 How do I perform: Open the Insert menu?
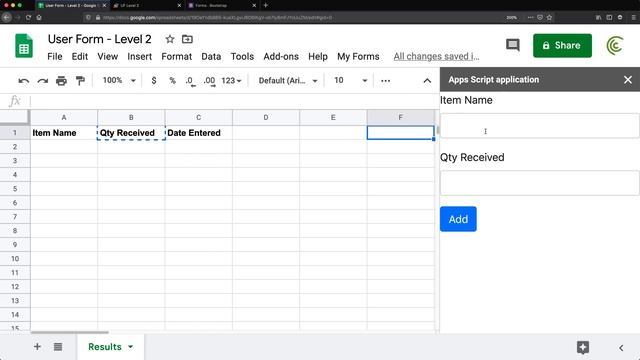tap(140, 56)
